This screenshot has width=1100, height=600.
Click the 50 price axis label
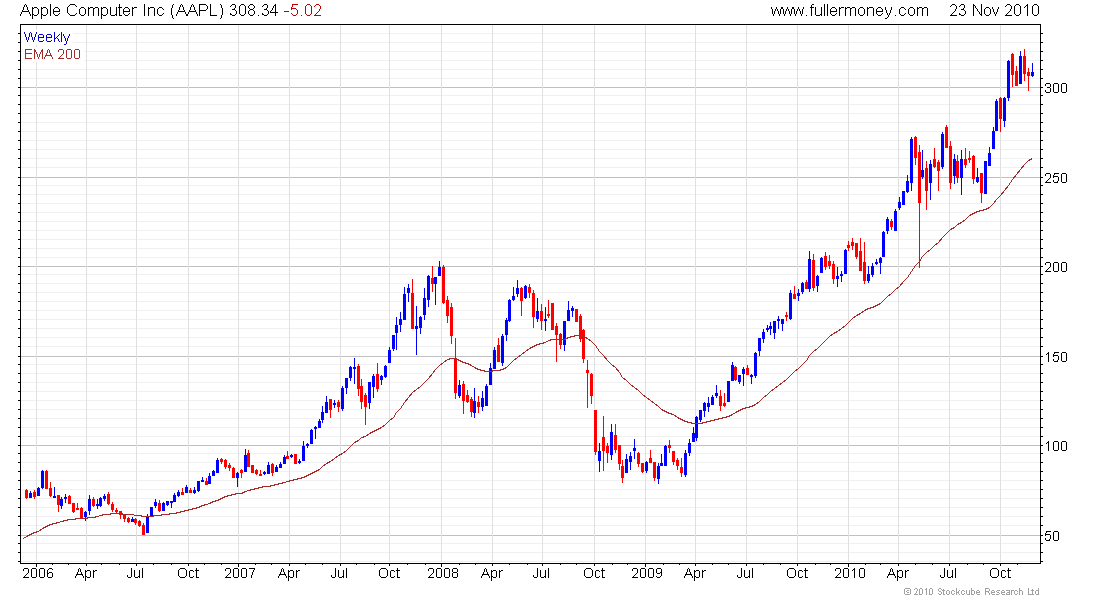point(1052,536)
